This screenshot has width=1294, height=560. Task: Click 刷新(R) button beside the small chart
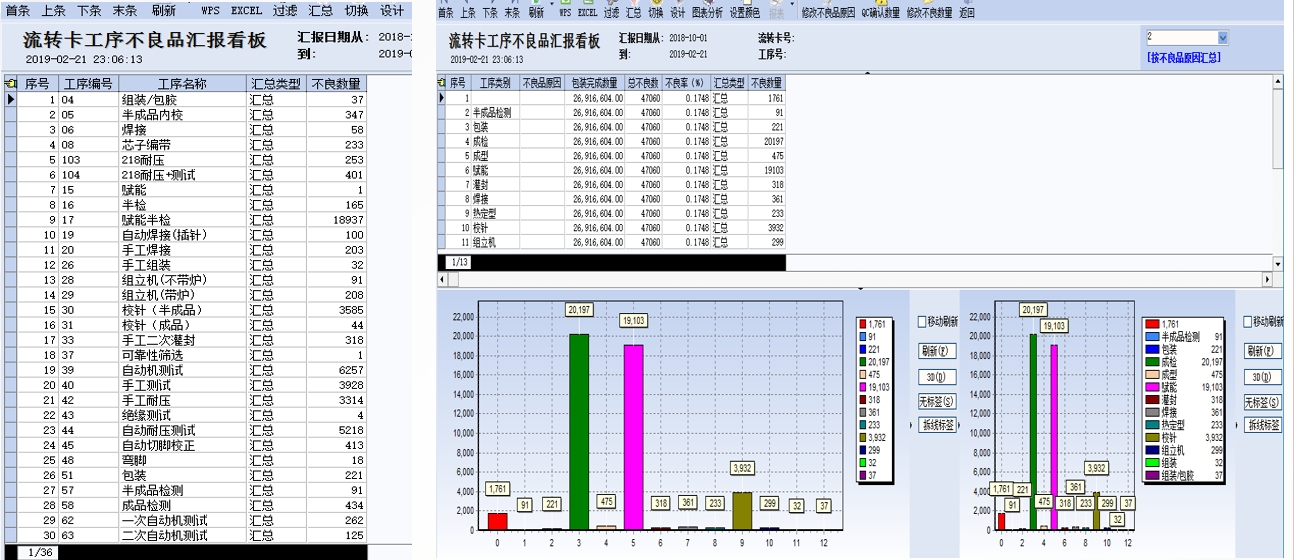pos(1263,352)
